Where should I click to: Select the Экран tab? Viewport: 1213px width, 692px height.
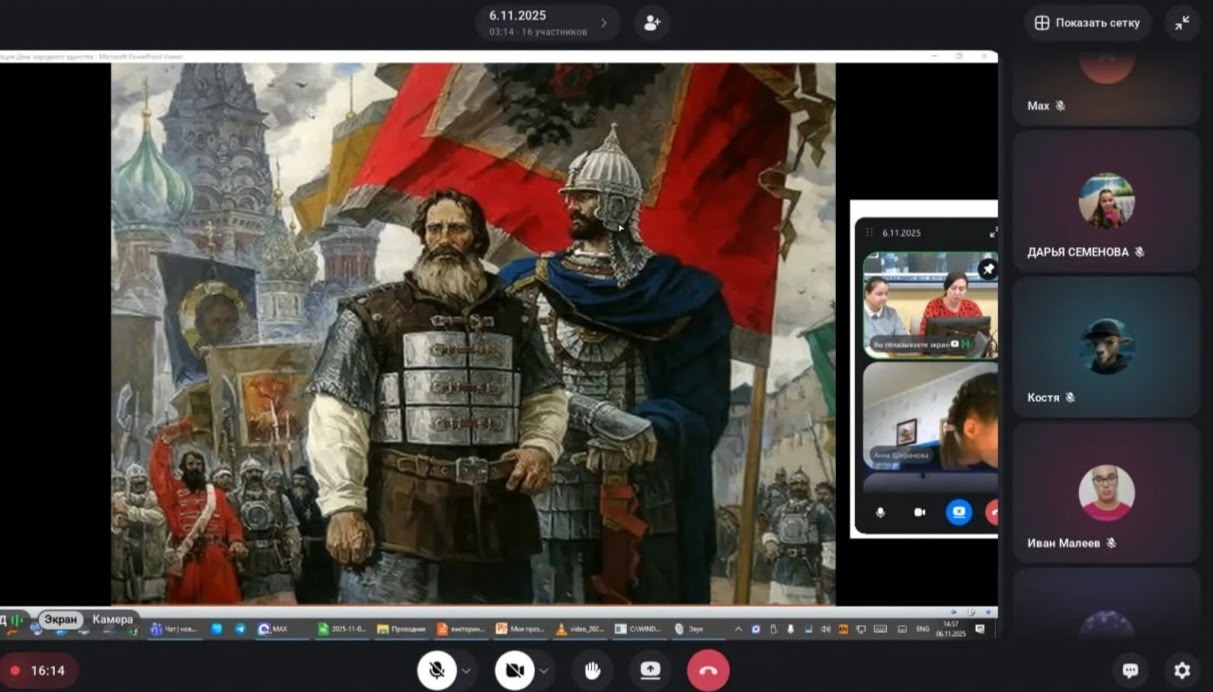pyautogui.click(x=61, y=620)
